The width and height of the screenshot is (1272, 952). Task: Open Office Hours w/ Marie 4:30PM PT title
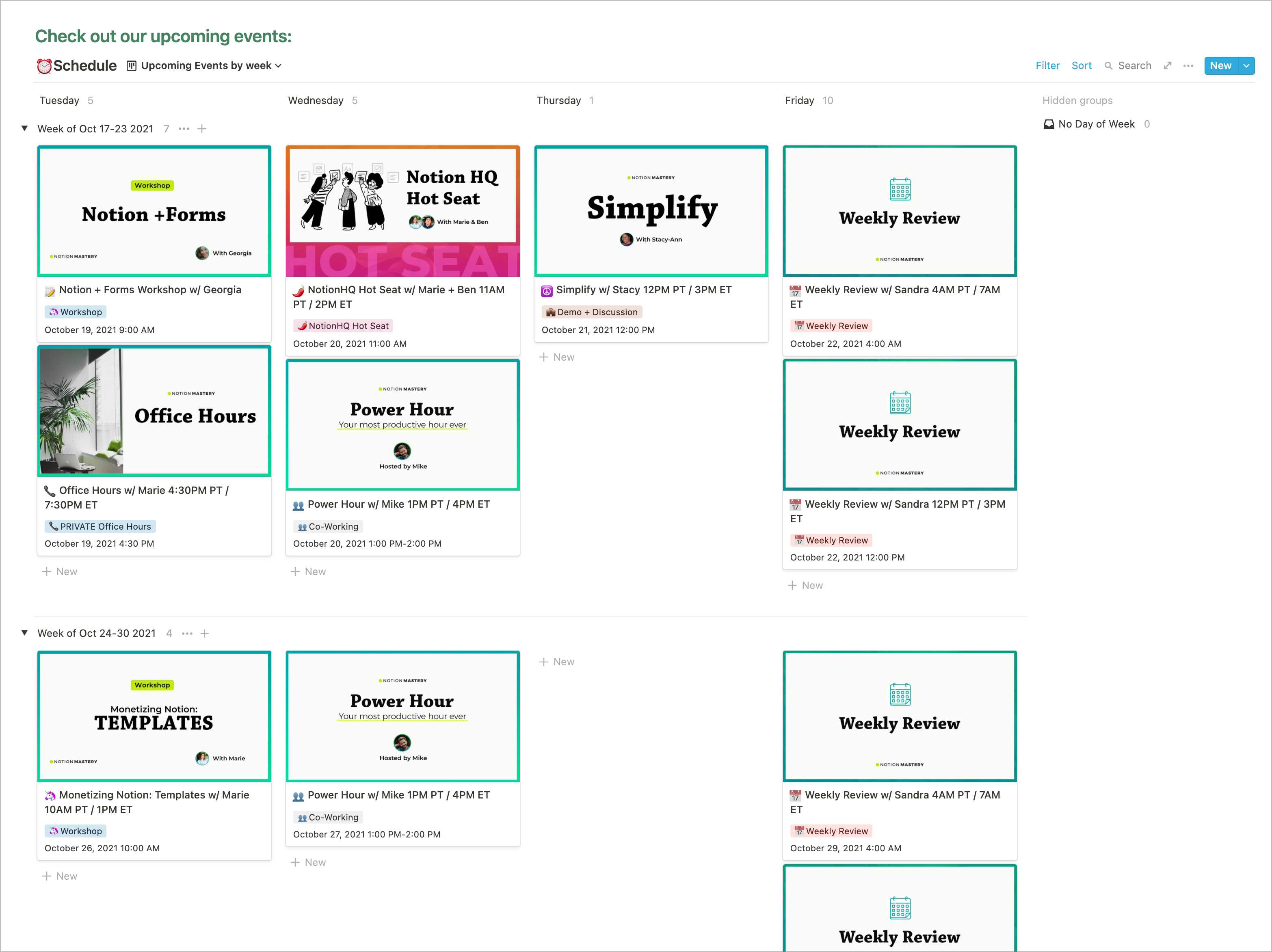pos(137,498)
